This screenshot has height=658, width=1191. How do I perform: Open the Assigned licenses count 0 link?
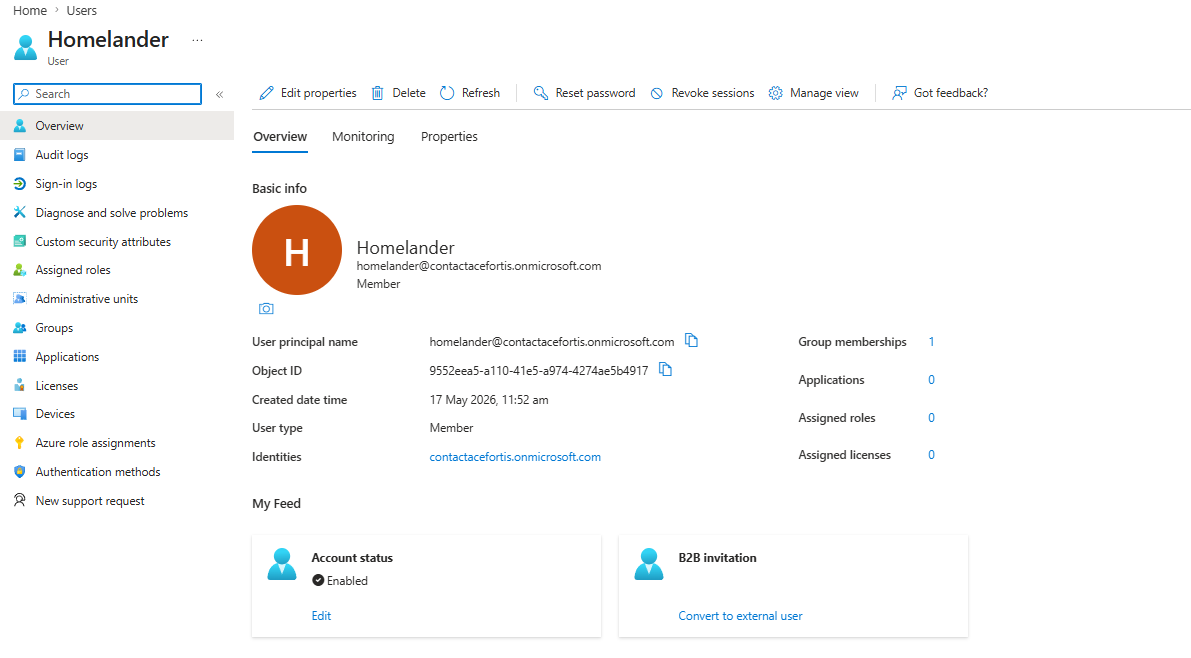pyautogui.click(x=931, y=455)
